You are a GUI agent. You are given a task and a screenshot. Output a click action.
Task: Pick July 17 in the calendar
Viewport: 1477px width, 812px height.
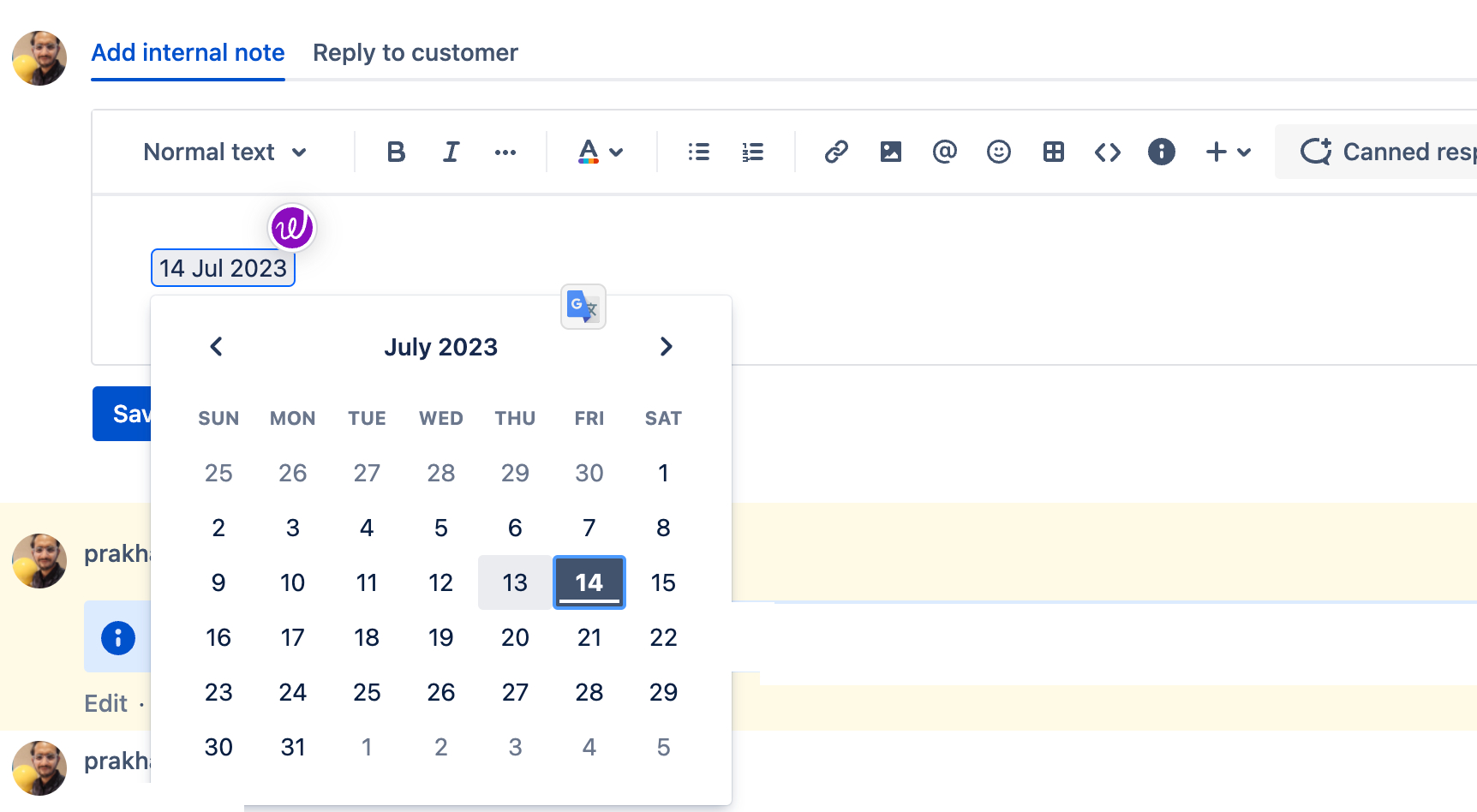click(293, 637)
